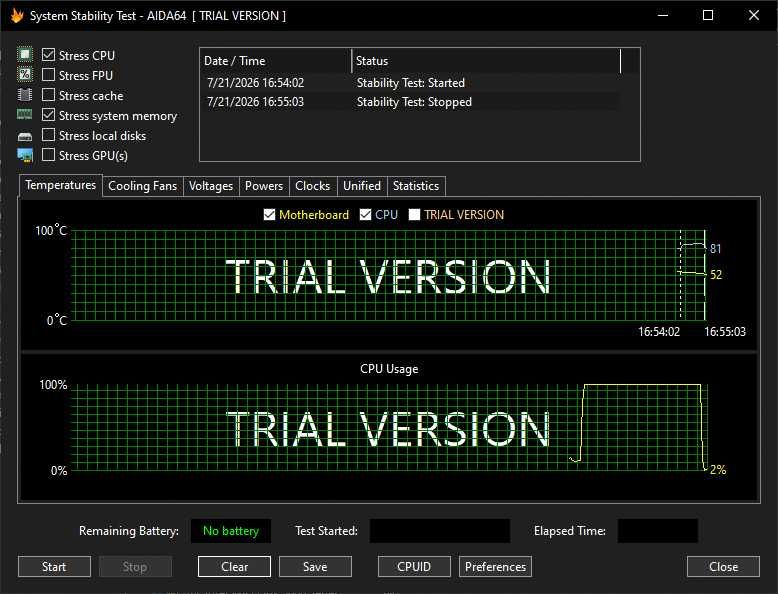
Task: Click the No battery status field
Action: point(231,531)
